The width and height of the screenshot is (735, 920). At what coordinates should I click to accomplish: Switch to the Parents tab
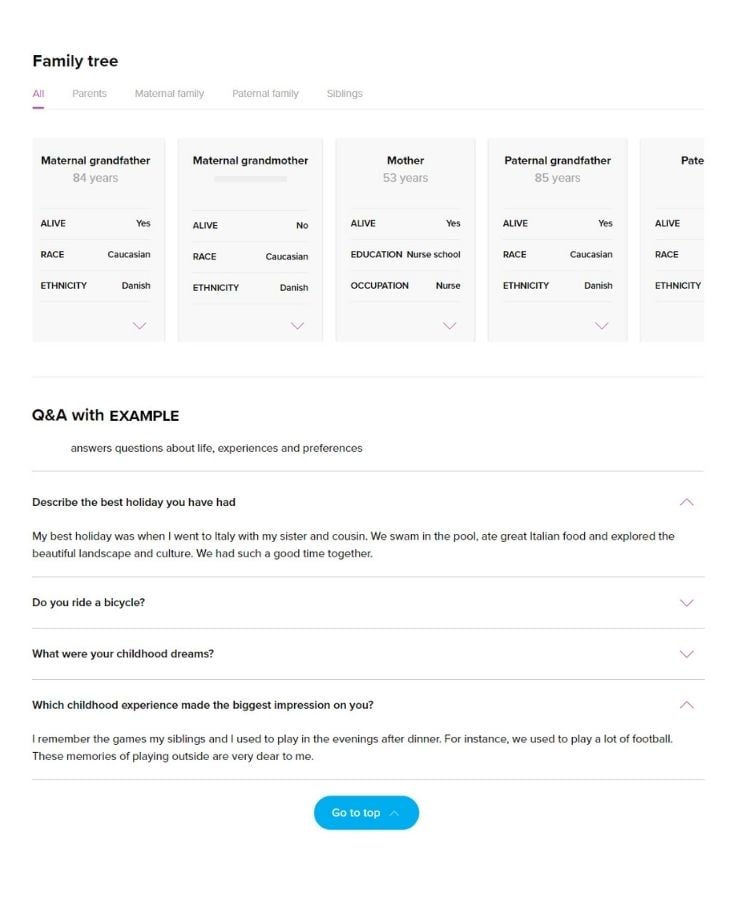[x=89, y=93]
